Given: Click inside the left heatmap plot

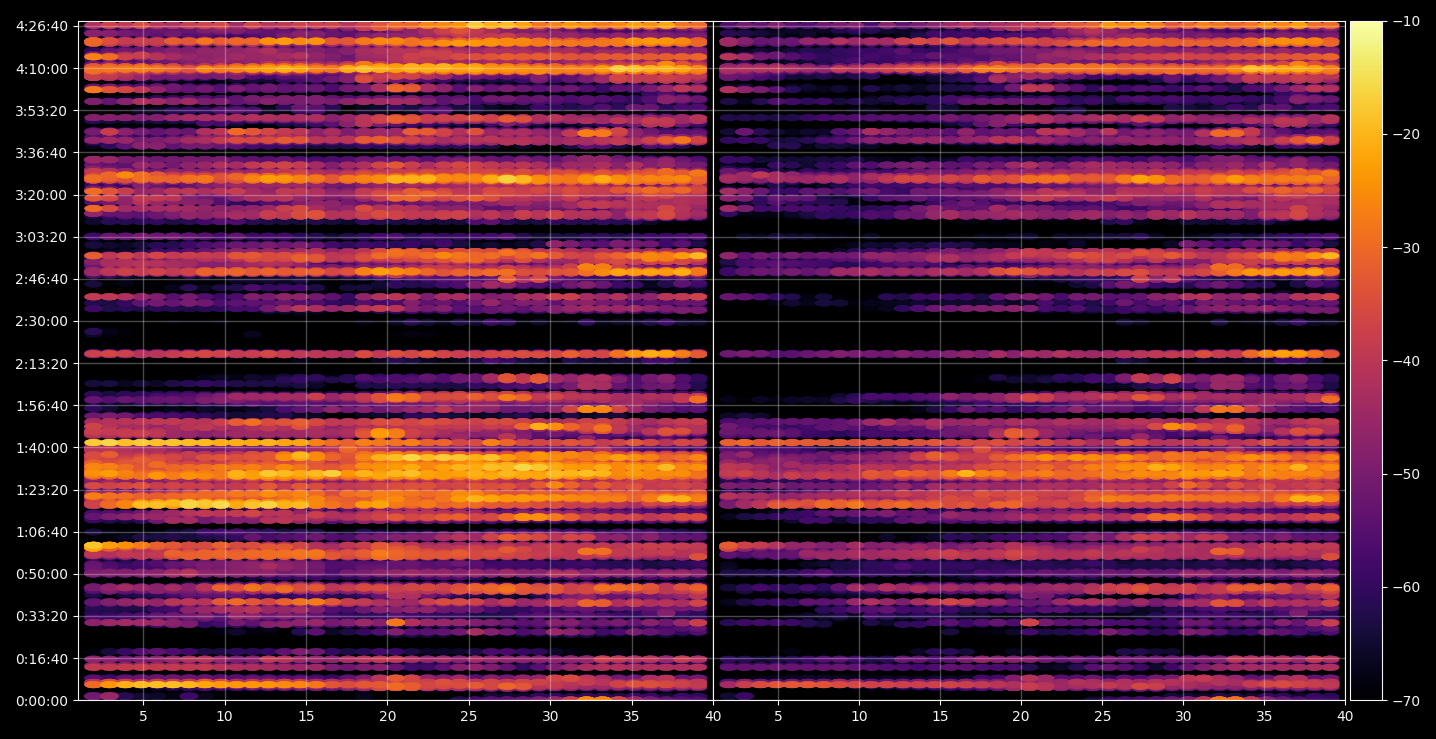Looking at the screenshot, I should tap(394, 361).
